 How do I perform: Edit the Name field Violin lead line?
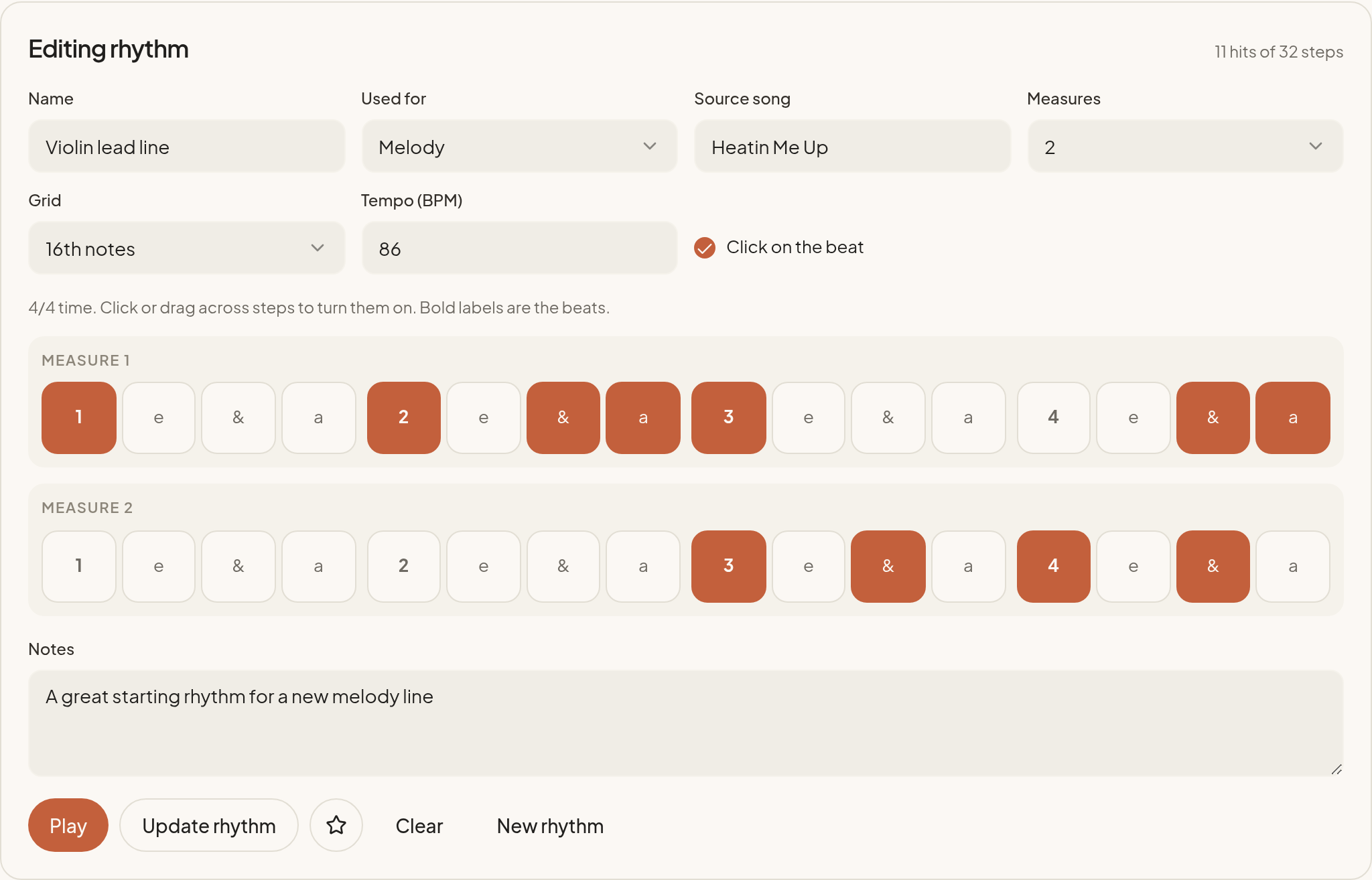(x=186, y=147)
